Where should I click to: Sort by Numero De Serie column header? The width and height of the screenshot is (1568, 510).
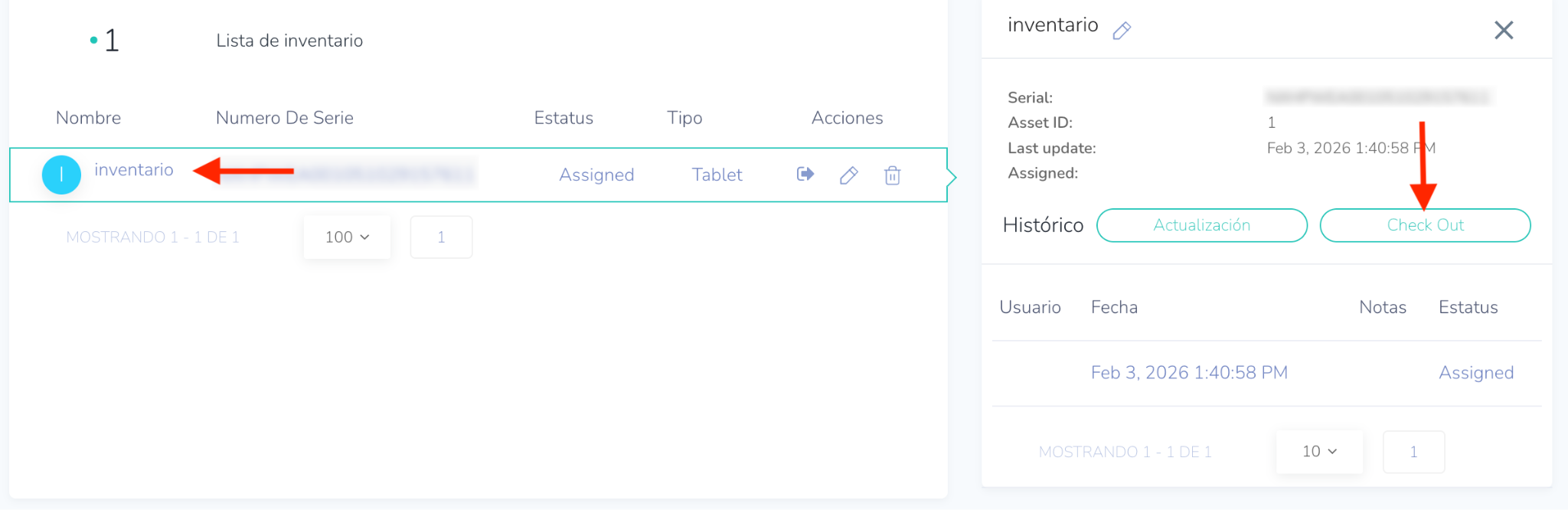(284, 118)
